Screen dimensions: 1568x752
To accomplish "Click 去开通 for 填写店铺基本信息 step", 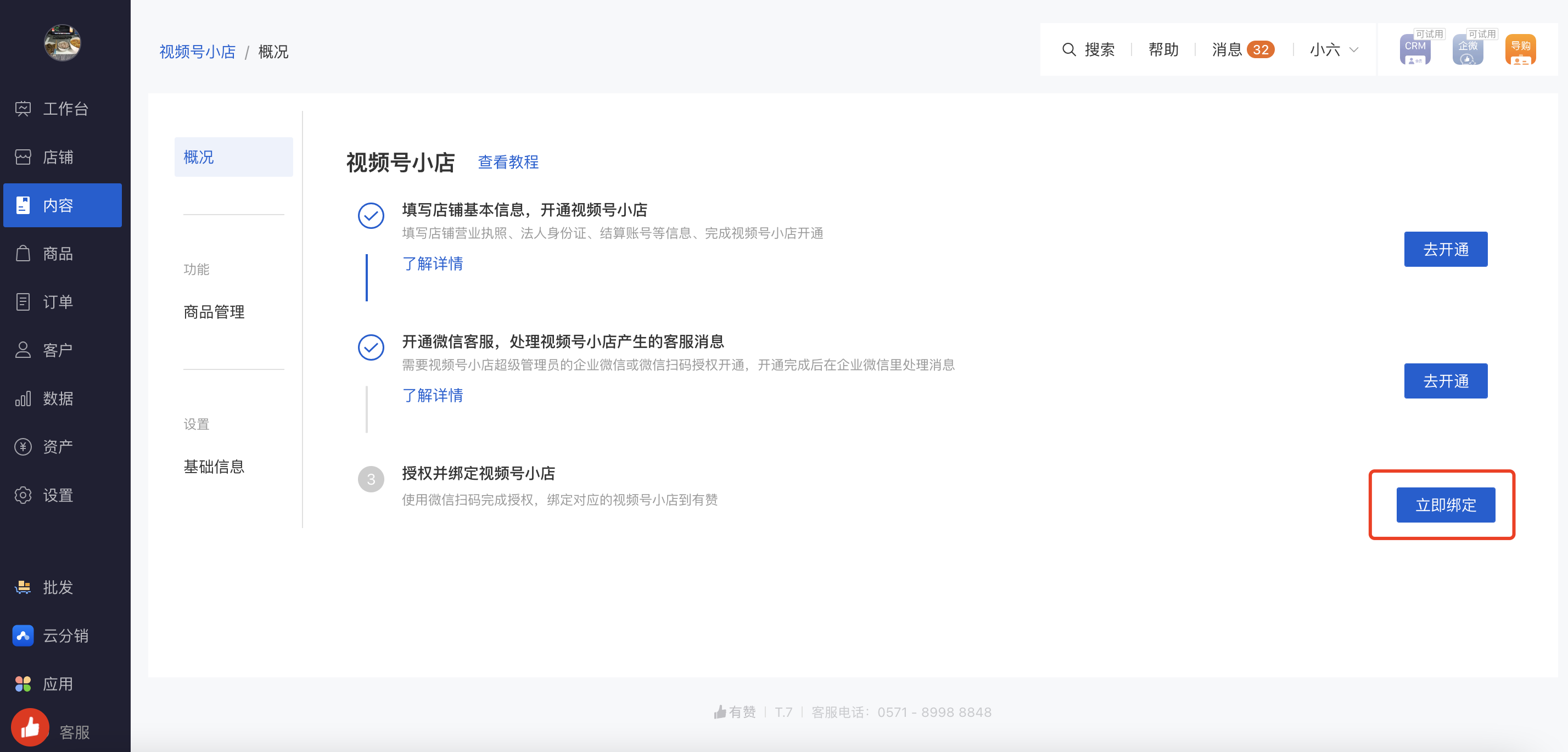I will click(1445, 249).
